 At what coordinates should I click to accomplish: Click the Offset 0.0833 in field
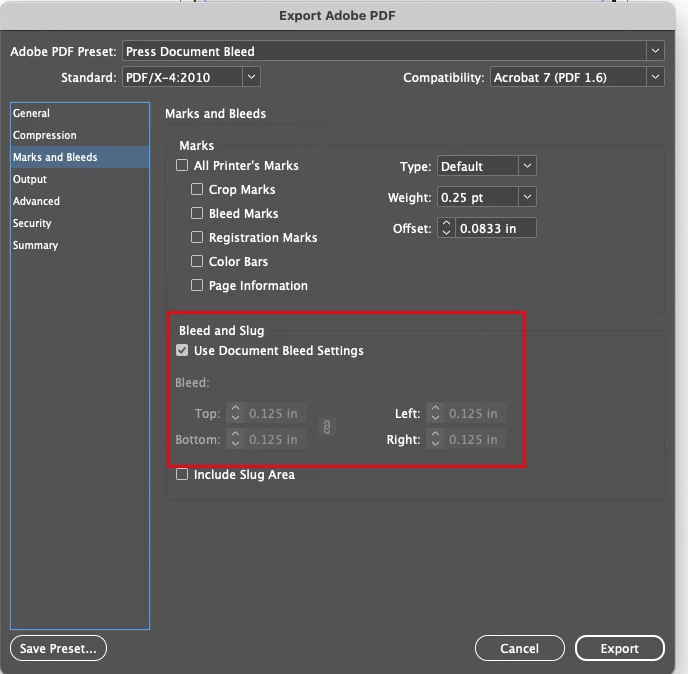pyautogui.click(x=495, y=228)
